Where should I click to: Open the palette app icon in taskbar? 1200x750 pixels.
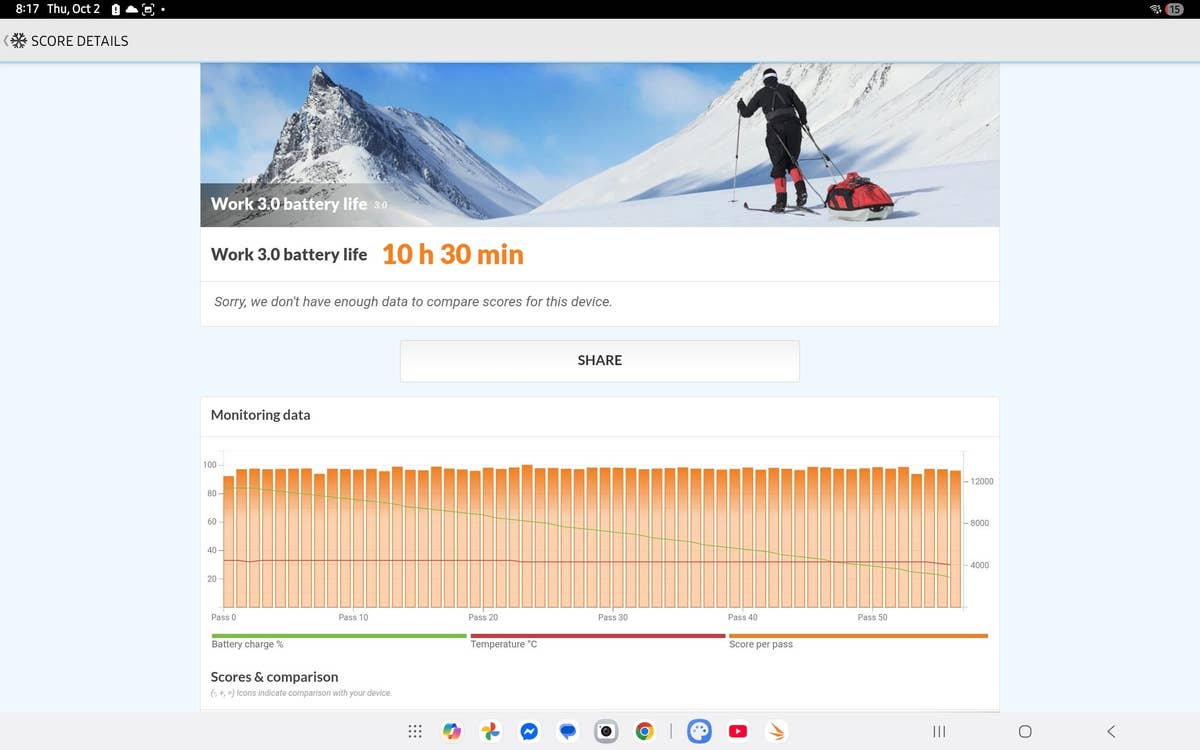[x=699, y=731]
